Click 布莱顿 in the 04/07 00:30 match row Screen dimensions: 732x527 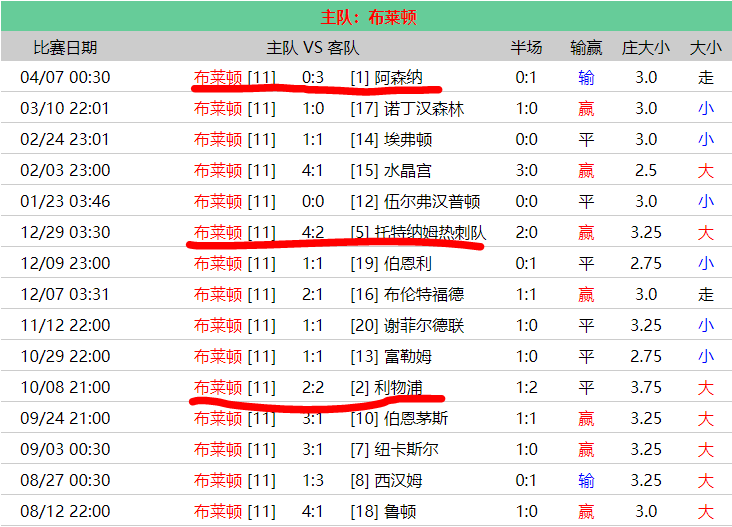[x=218, y=77]
